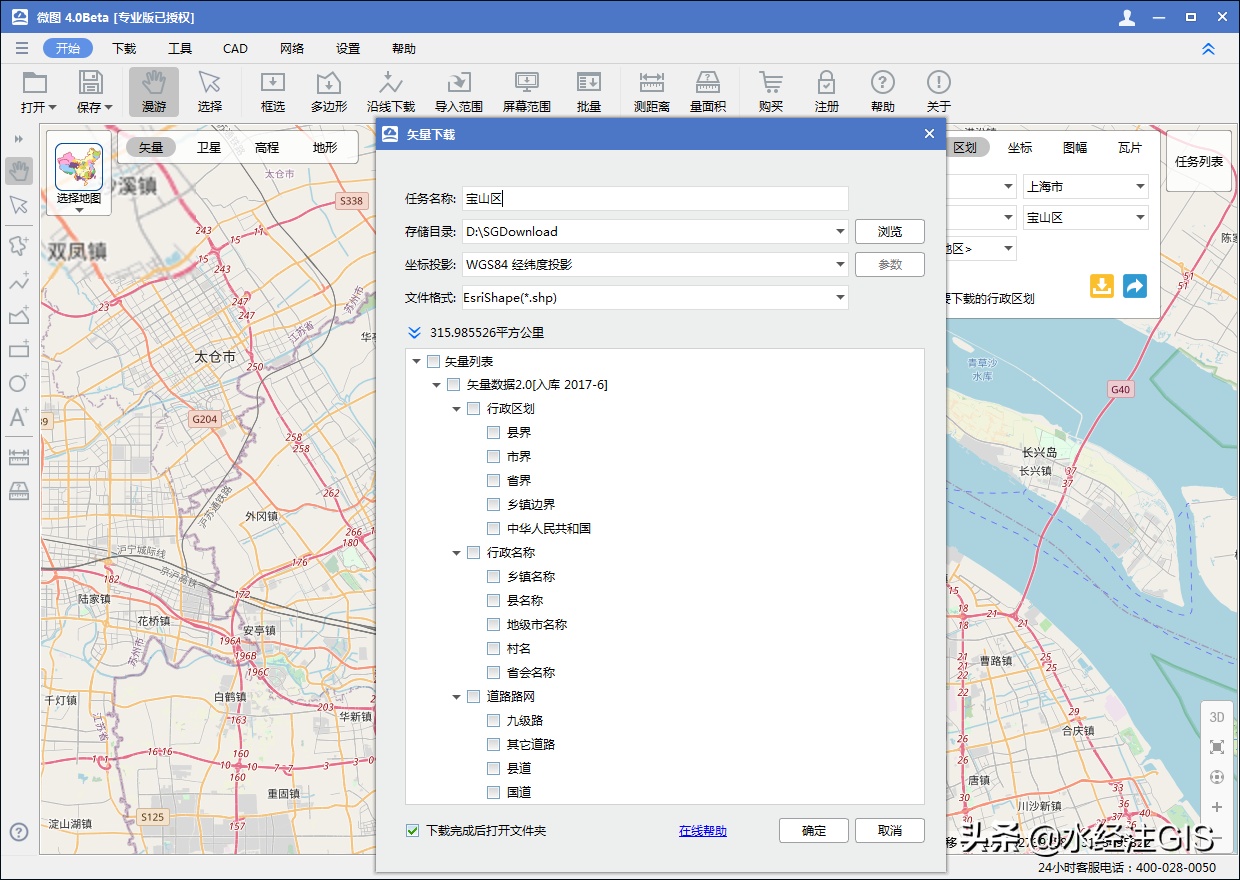This screenshot has height=880, width=1240.
Task: Open the 宝山区 district dropdown
Action: tap(1086, 217)
